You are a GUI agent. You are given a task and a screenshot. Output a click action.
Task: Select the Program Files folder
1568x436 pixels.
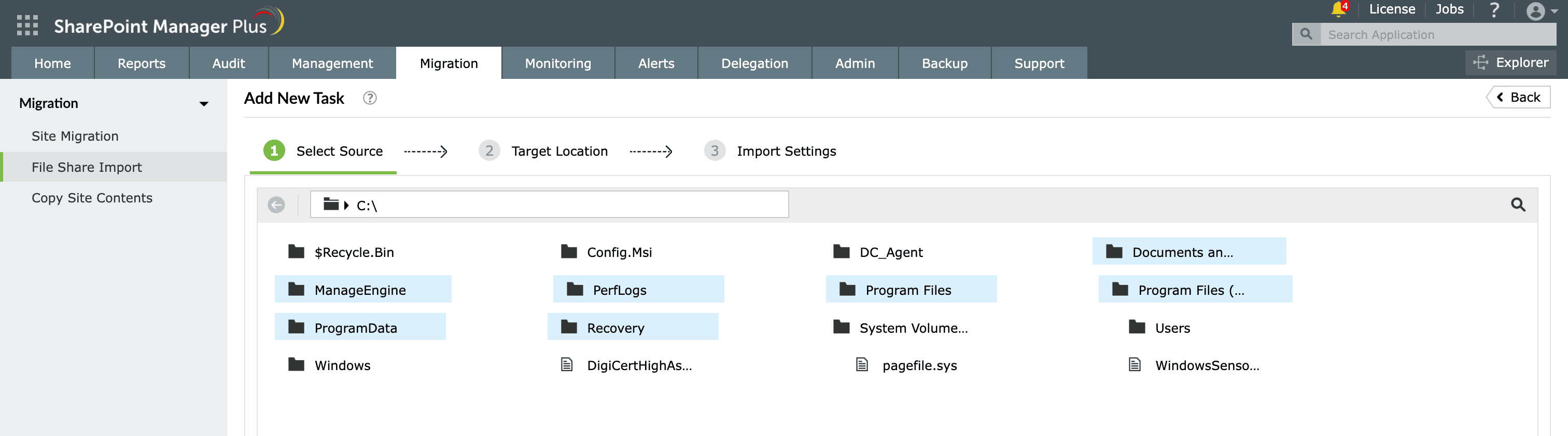pyautogui.click(x=911, y=289)
